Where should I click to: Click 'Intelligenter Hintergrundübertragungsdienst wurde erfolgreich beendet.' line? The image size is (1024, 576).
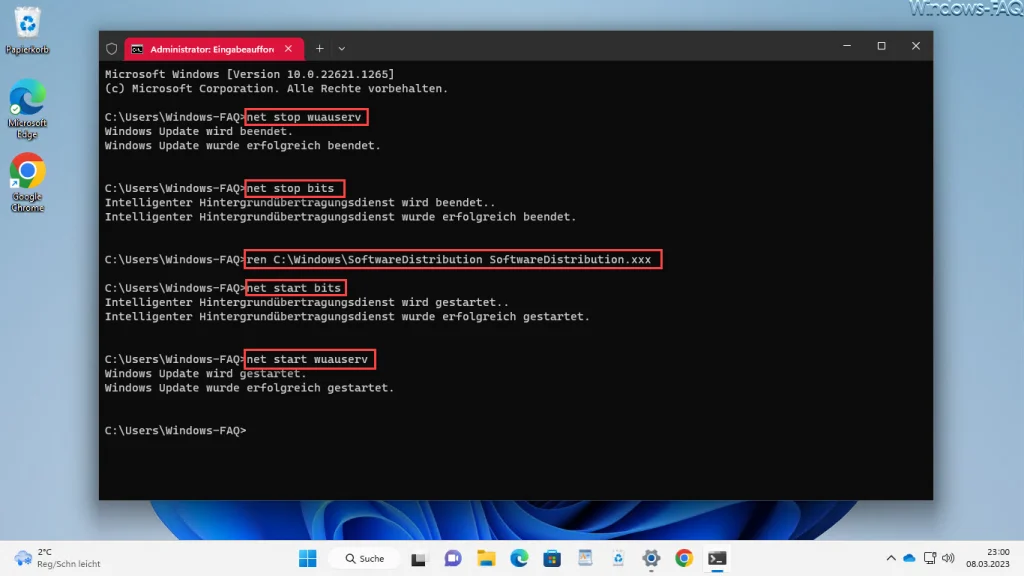[340, 217]
